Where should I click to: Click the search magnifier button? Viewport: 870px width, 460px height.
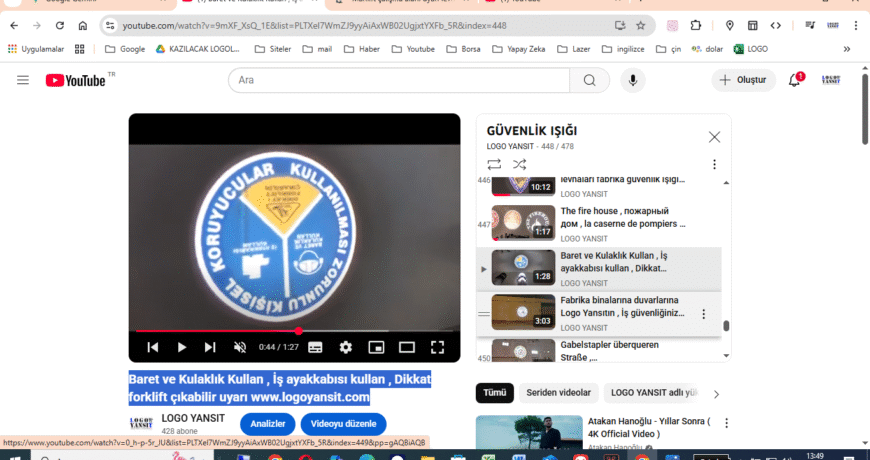click(589, 80)
